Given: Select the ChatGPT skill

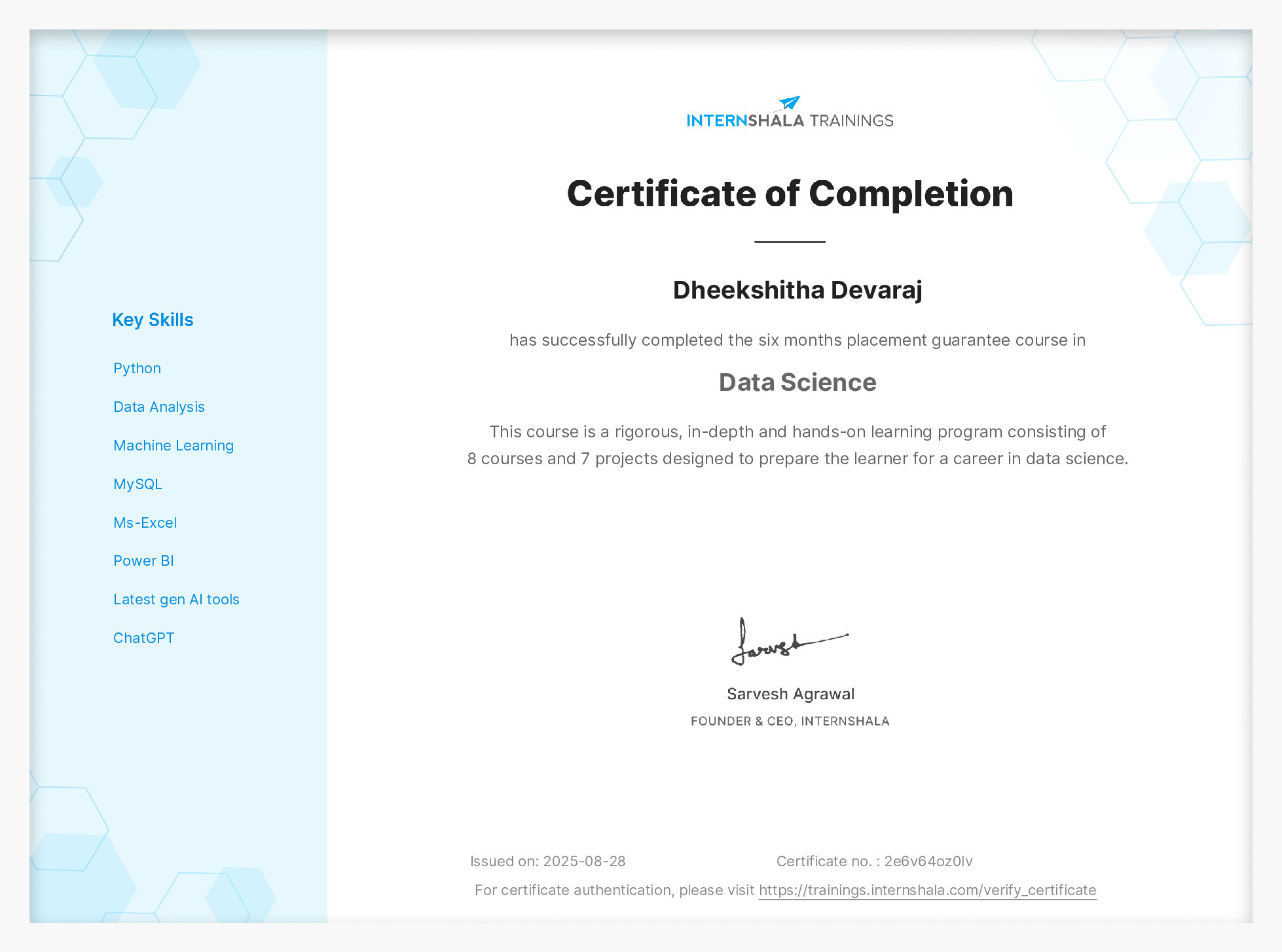Looking at the screenshot, I should pos(143,637).
